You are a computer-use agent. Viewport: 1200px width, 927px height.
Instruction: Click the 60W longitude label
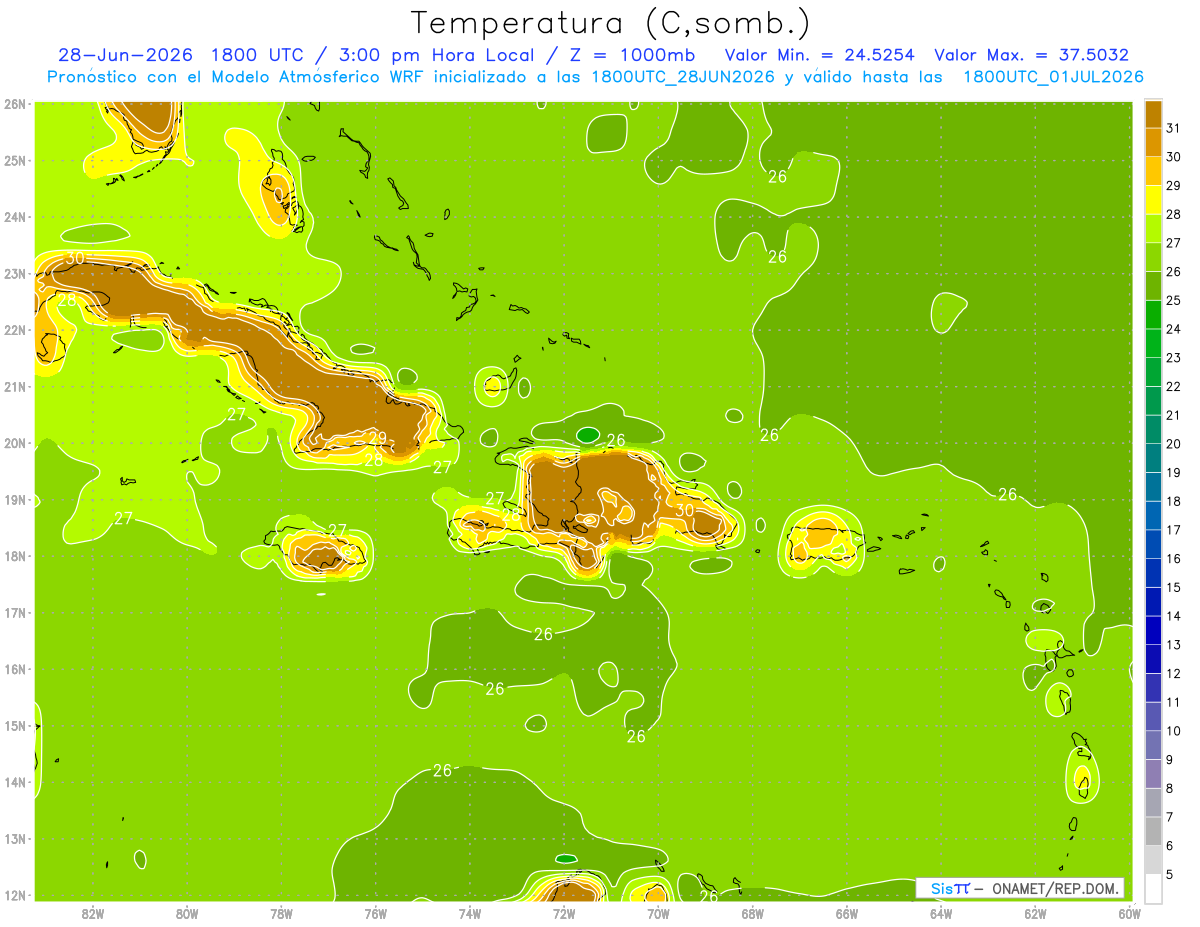coord(1130,913)
